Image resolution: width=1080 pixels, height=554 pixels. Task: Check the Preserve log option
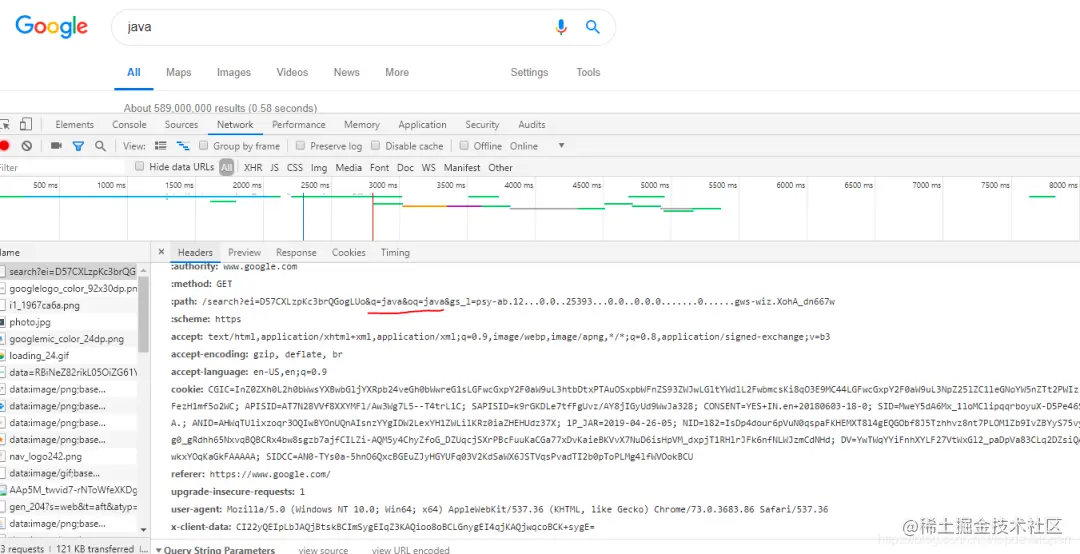tap(300, 145)
